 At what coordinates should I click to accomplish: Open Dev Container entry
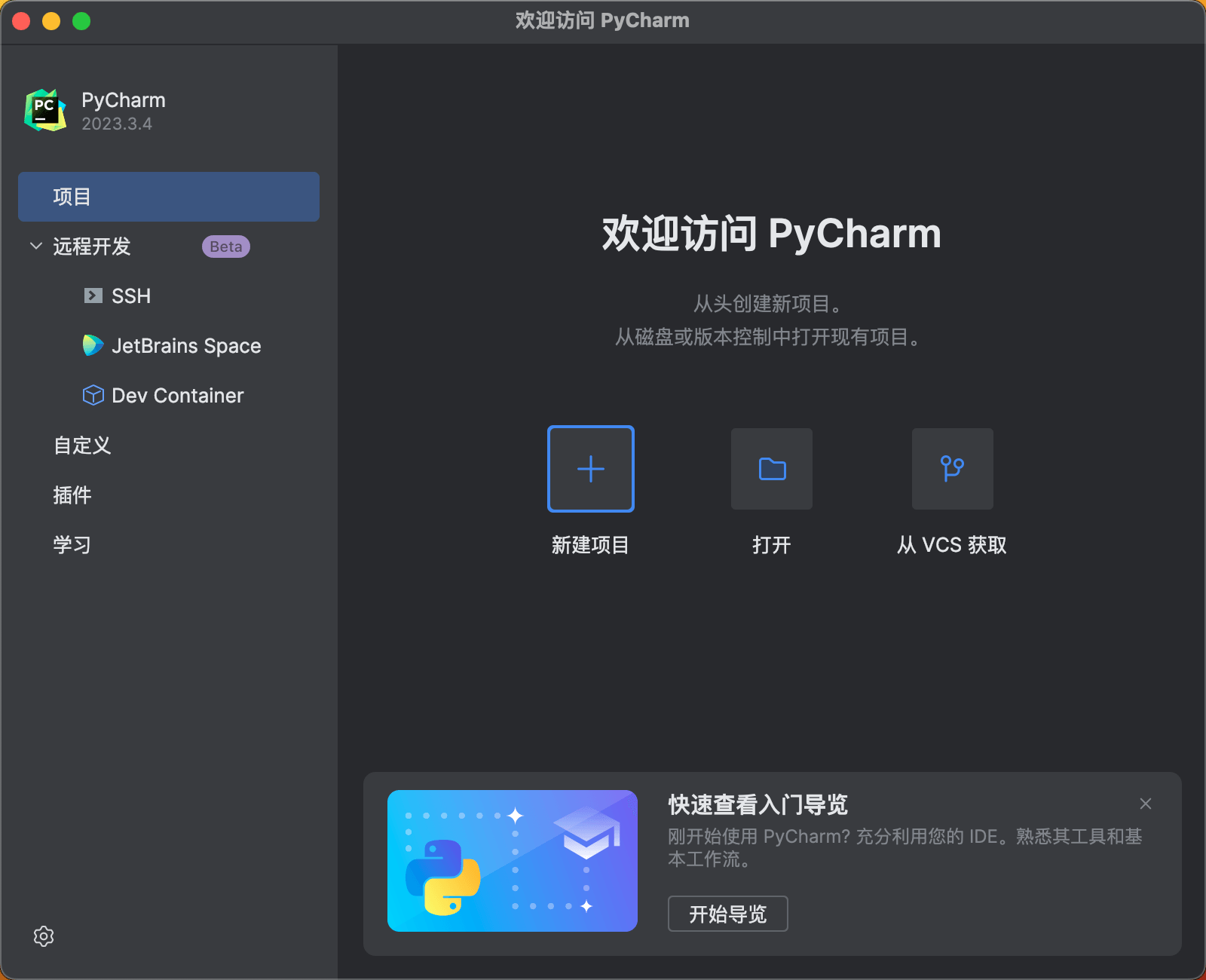tap(178, 396)
